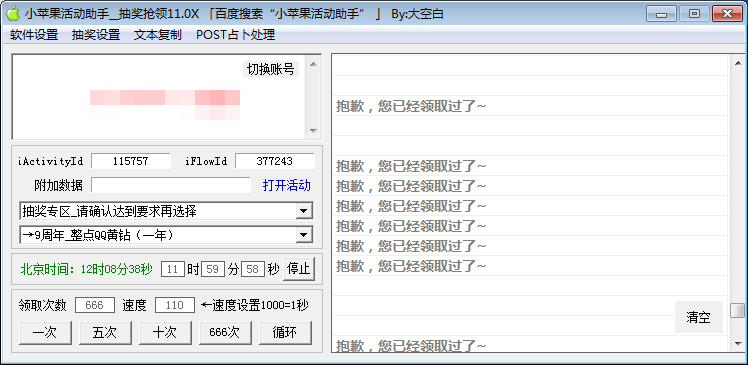Click the log panel scroll up arrow

pos(738,63)
